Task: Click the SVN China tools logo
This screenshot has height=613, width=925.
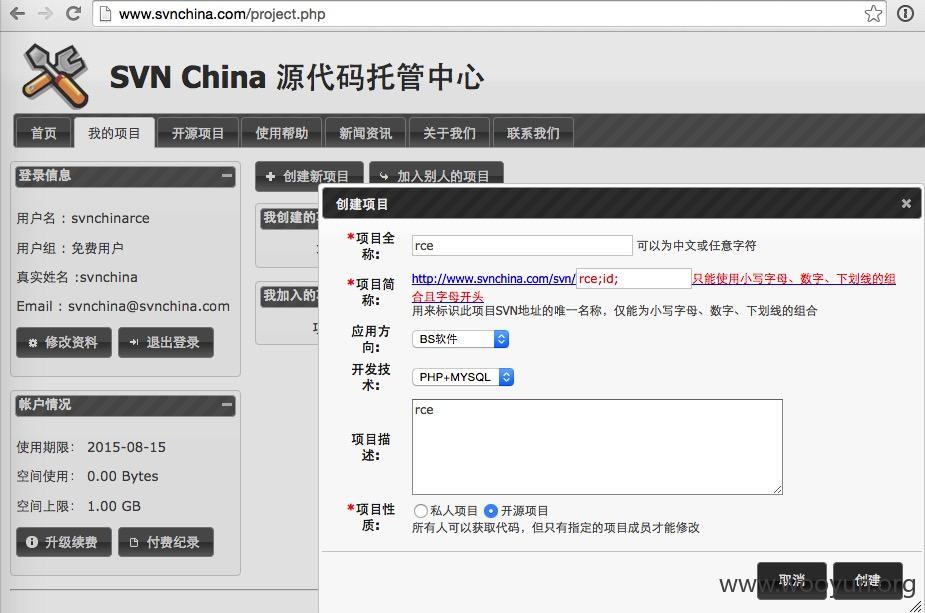Action: [x=55, y=76]
